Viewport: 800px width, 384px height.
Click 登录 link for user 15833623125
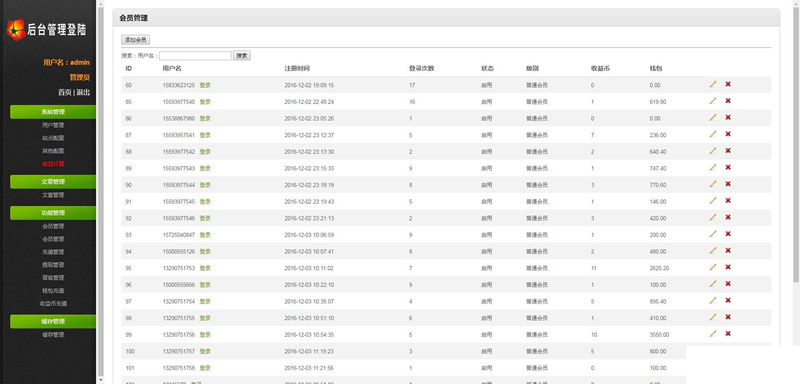[x=205, y=85]
